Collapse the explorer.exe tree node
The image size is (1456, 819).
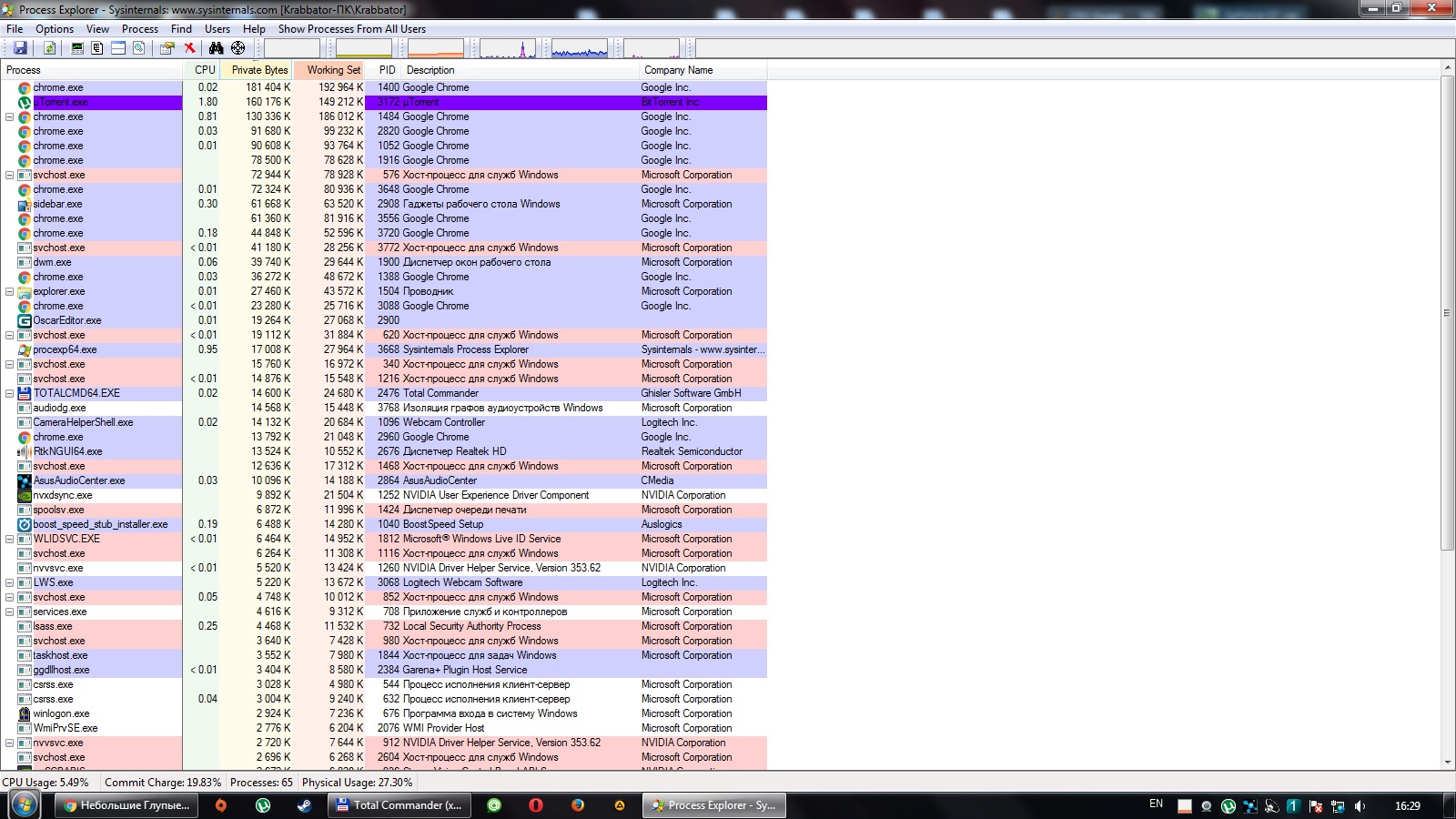click(9, 291)
